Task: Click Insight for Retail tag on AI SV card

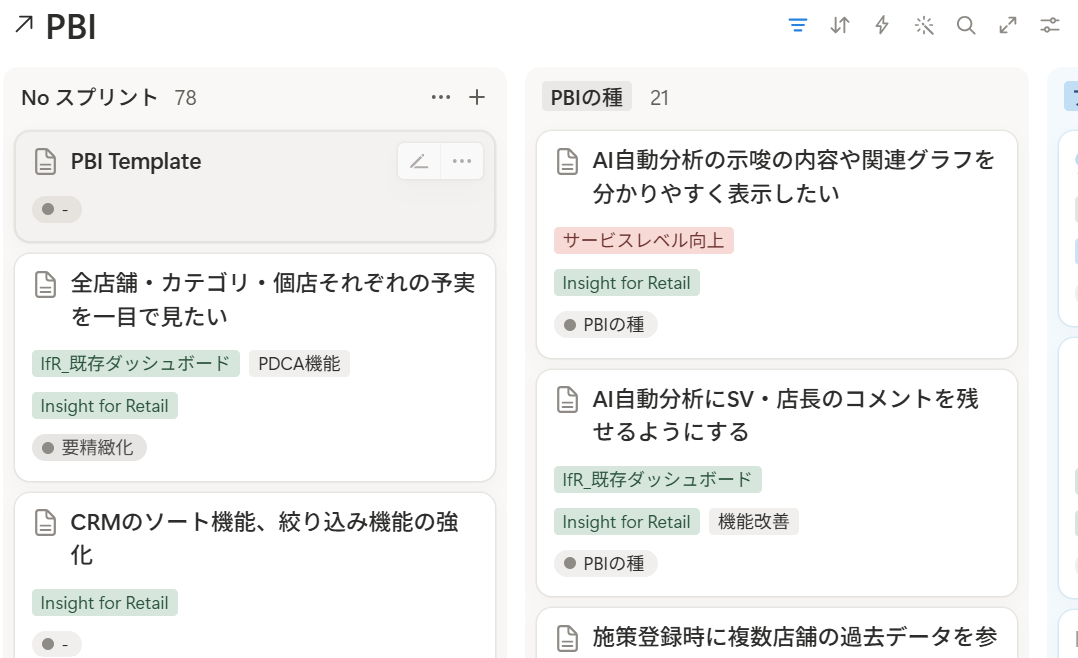Action: 626,522
